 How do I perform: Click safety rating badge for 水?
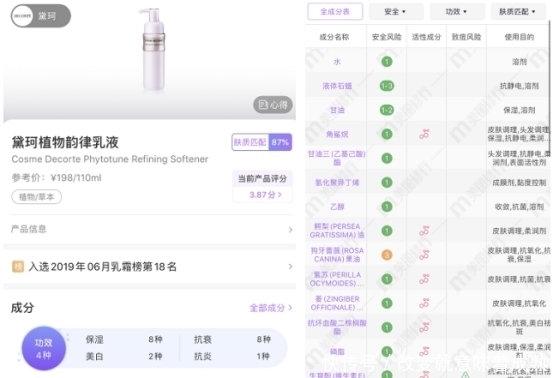pyautogui.click(x=387, y=62)
